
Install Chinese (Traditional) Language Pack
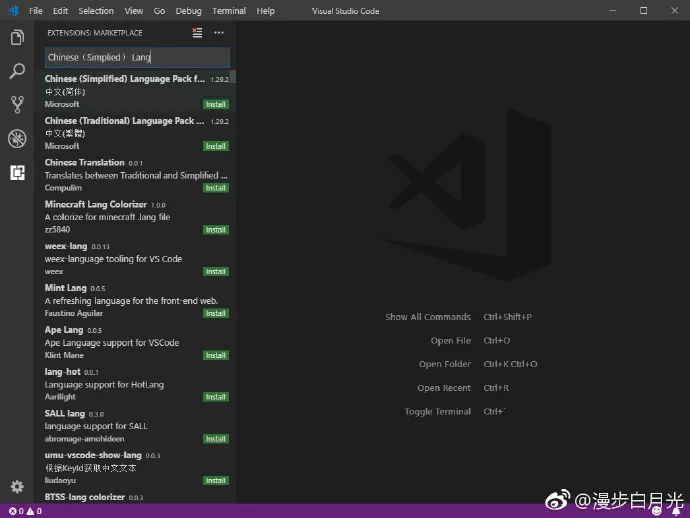[x=216, y=146]
